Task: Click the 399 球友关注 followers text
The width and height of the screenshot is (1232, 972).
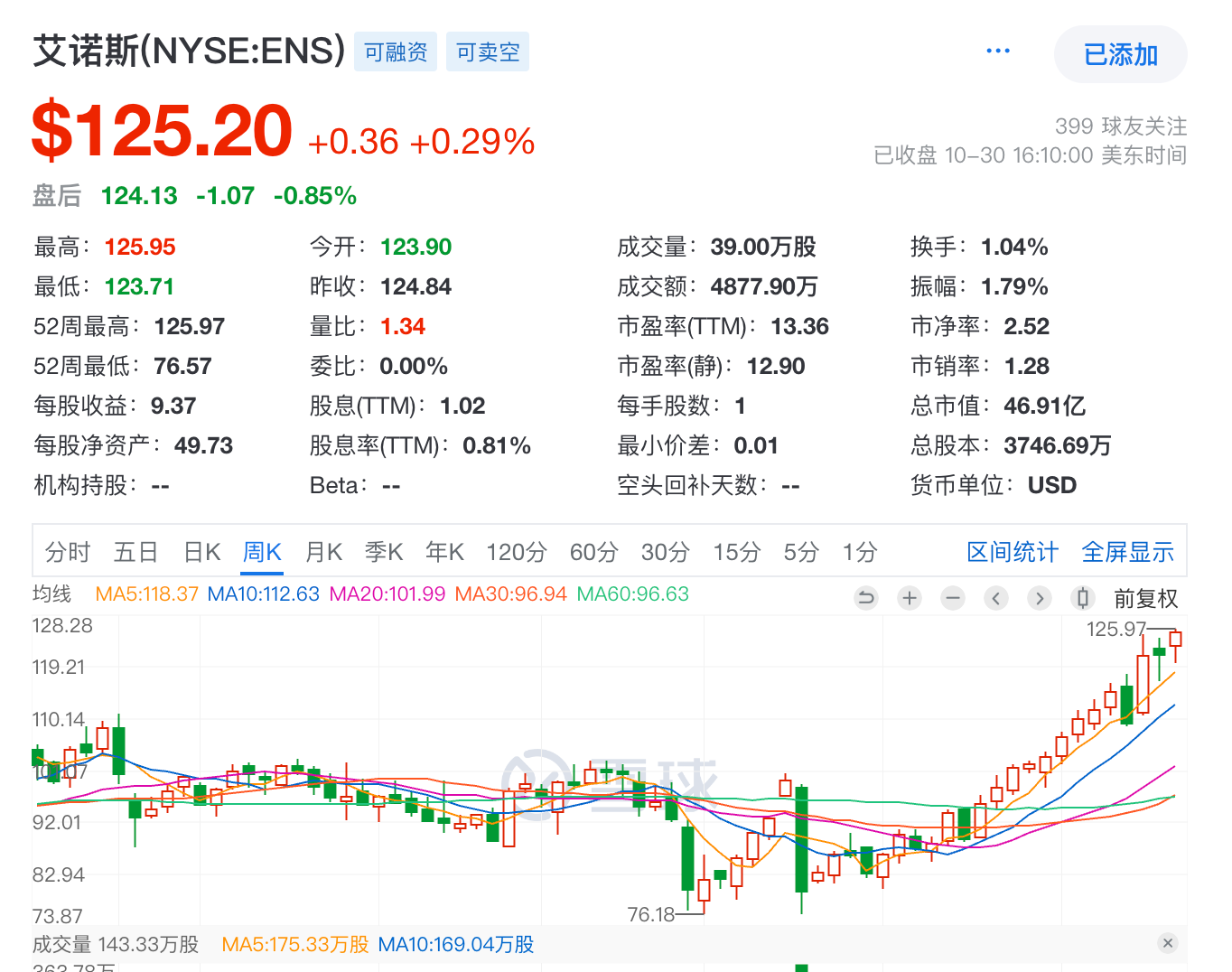Action: point(1121,126)
